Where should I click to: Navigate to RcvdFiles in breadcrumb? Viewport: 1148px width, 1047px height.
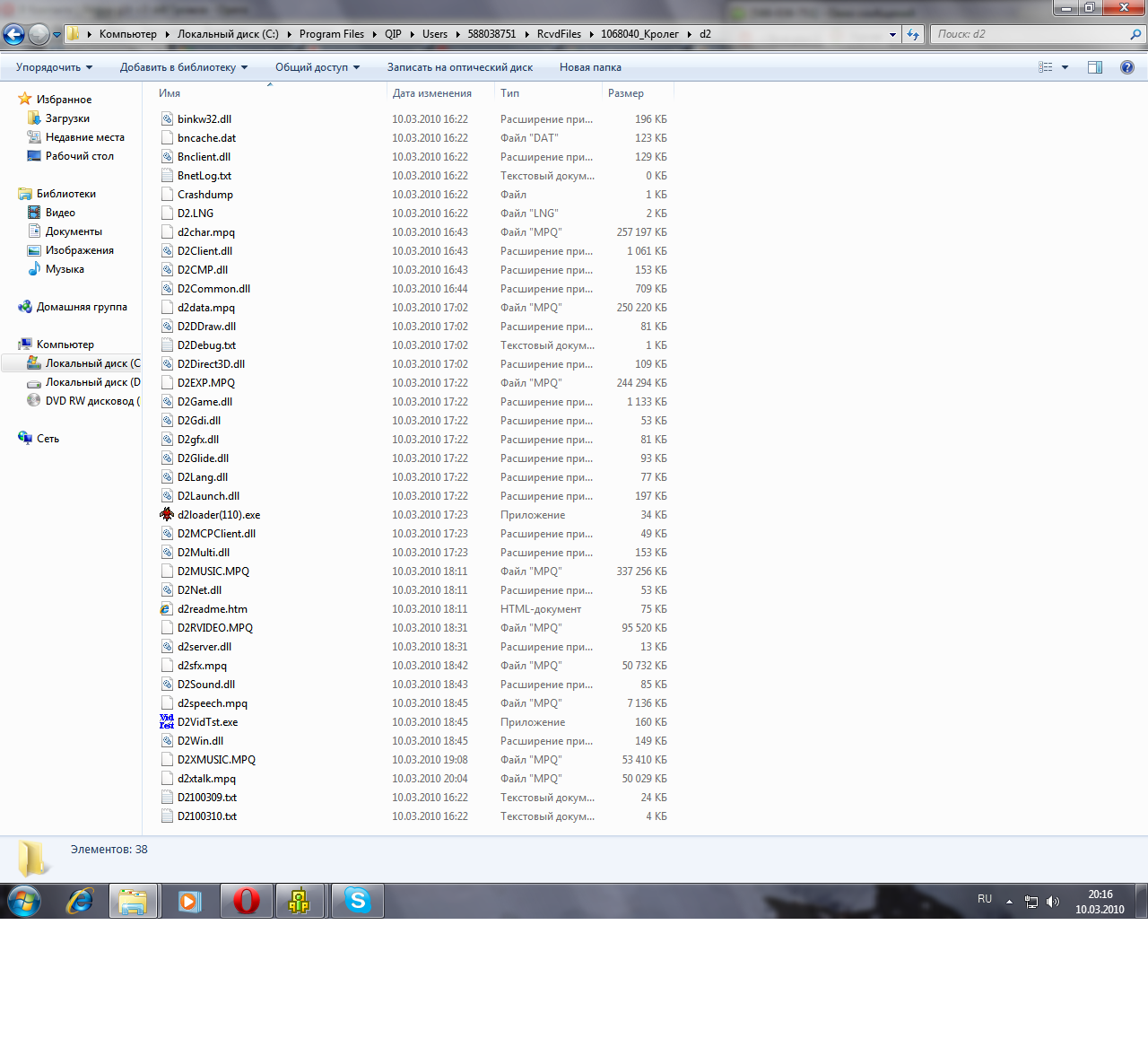pyautogui.click(x=559, y=34)
